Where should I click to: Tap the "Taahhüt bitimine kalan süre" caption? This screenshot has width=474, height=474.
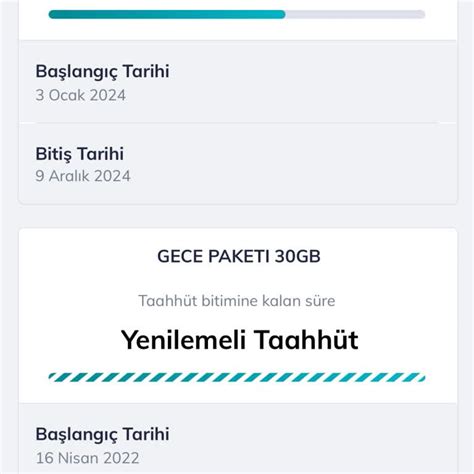(x=237, y=301)
